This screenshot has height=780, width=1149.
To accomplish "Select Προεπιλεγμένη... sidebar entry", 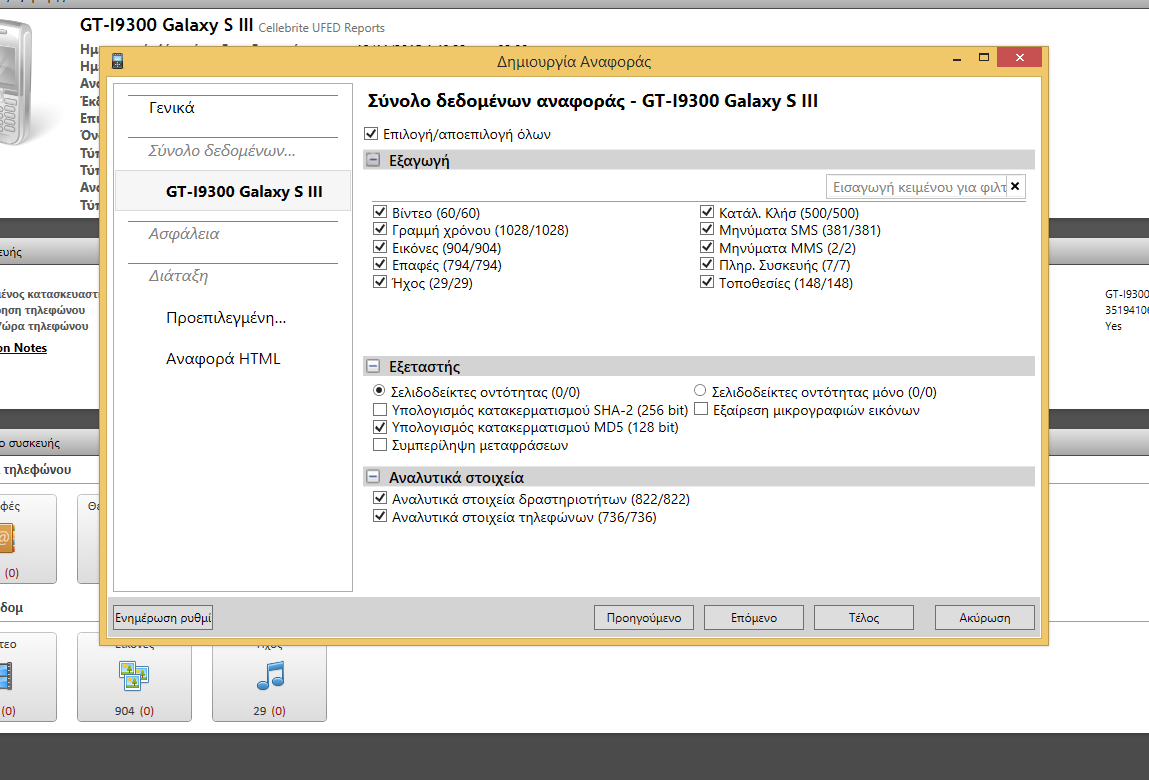I will [x=226, y=317].
